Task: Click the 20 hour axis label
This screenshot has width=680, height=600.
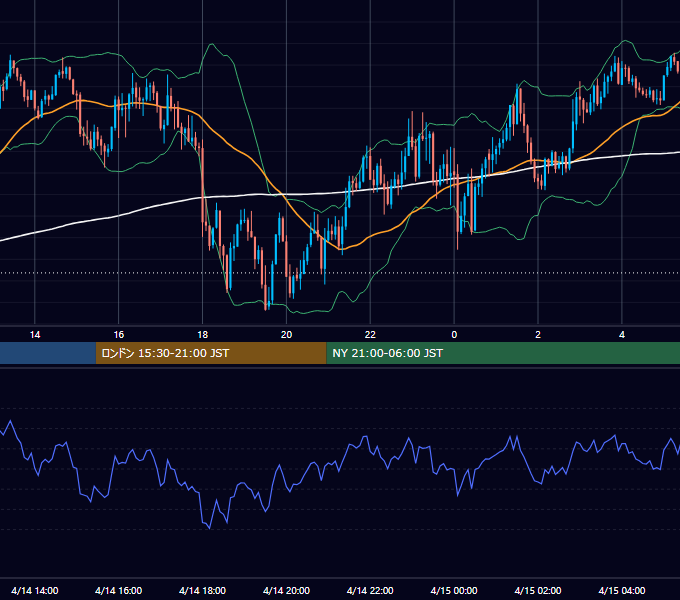Action: coord(286,335)
